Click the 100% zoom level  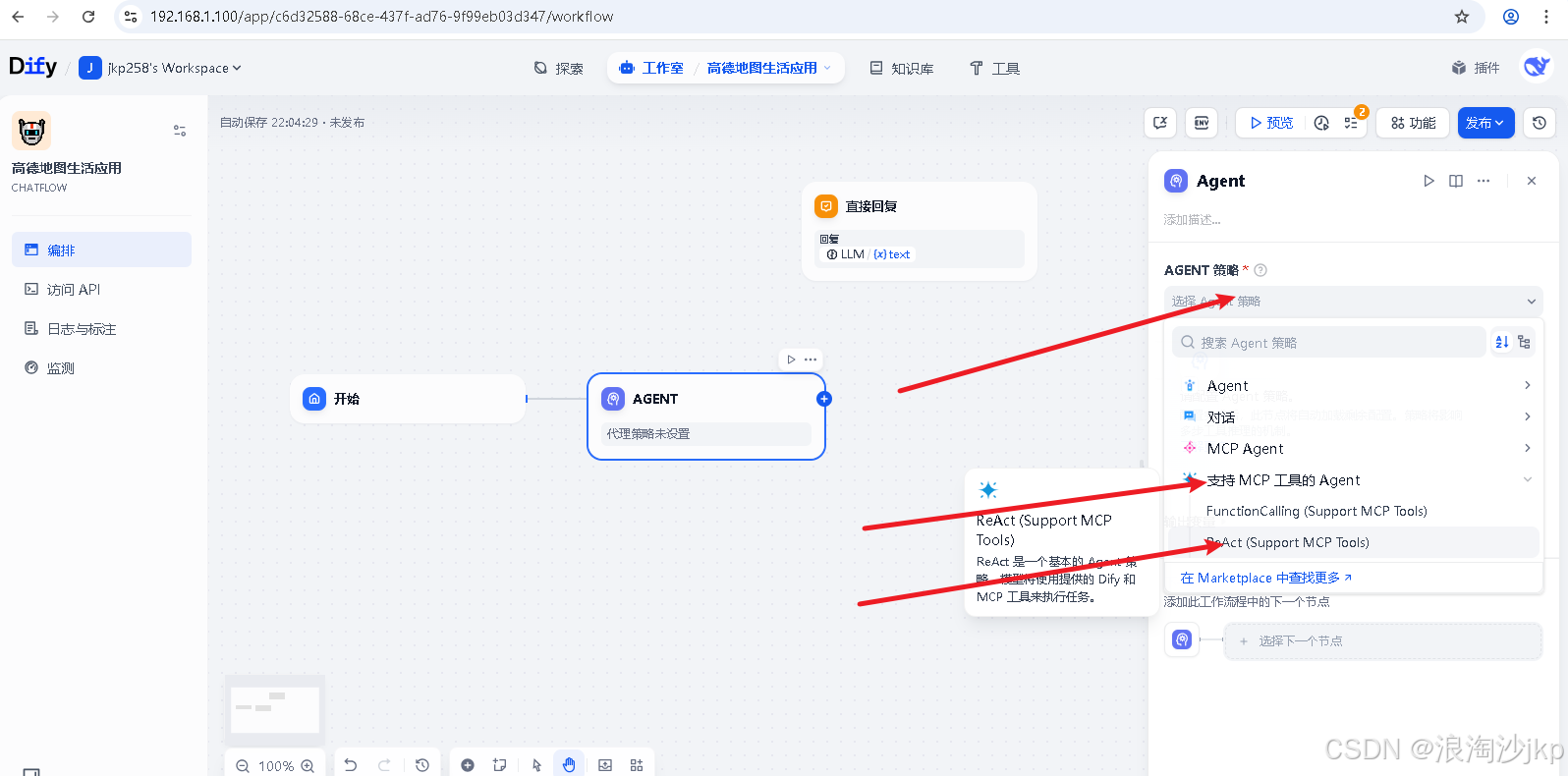[276, 766]
